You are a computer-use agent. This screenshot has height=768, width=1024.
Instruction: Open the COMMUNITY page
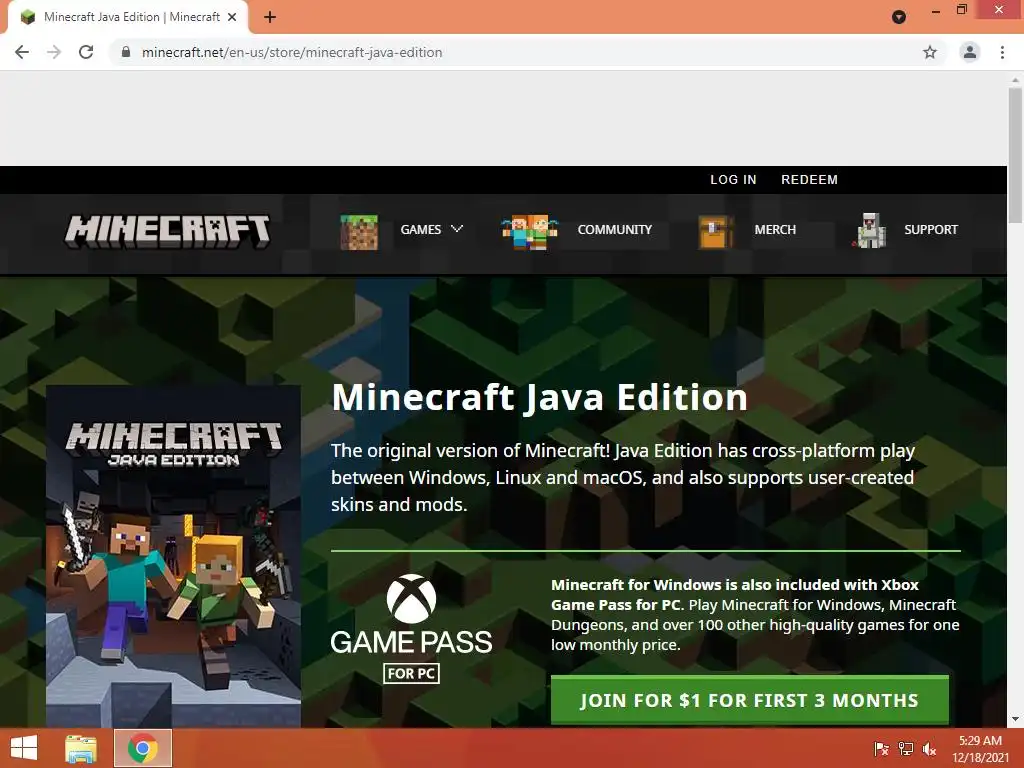[x=615, y=230]
